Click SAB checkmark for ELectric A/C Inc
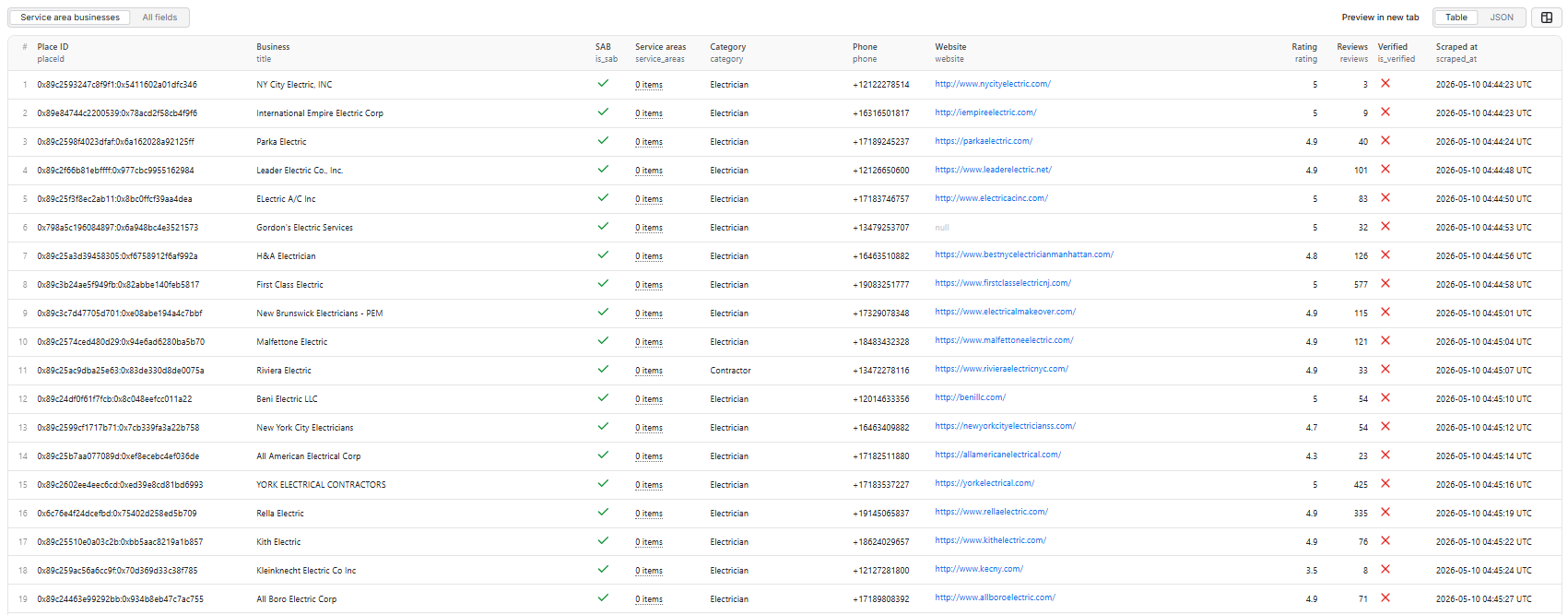Image resolution: width=1568 pixels, height=615 pixels. [603, 197]
